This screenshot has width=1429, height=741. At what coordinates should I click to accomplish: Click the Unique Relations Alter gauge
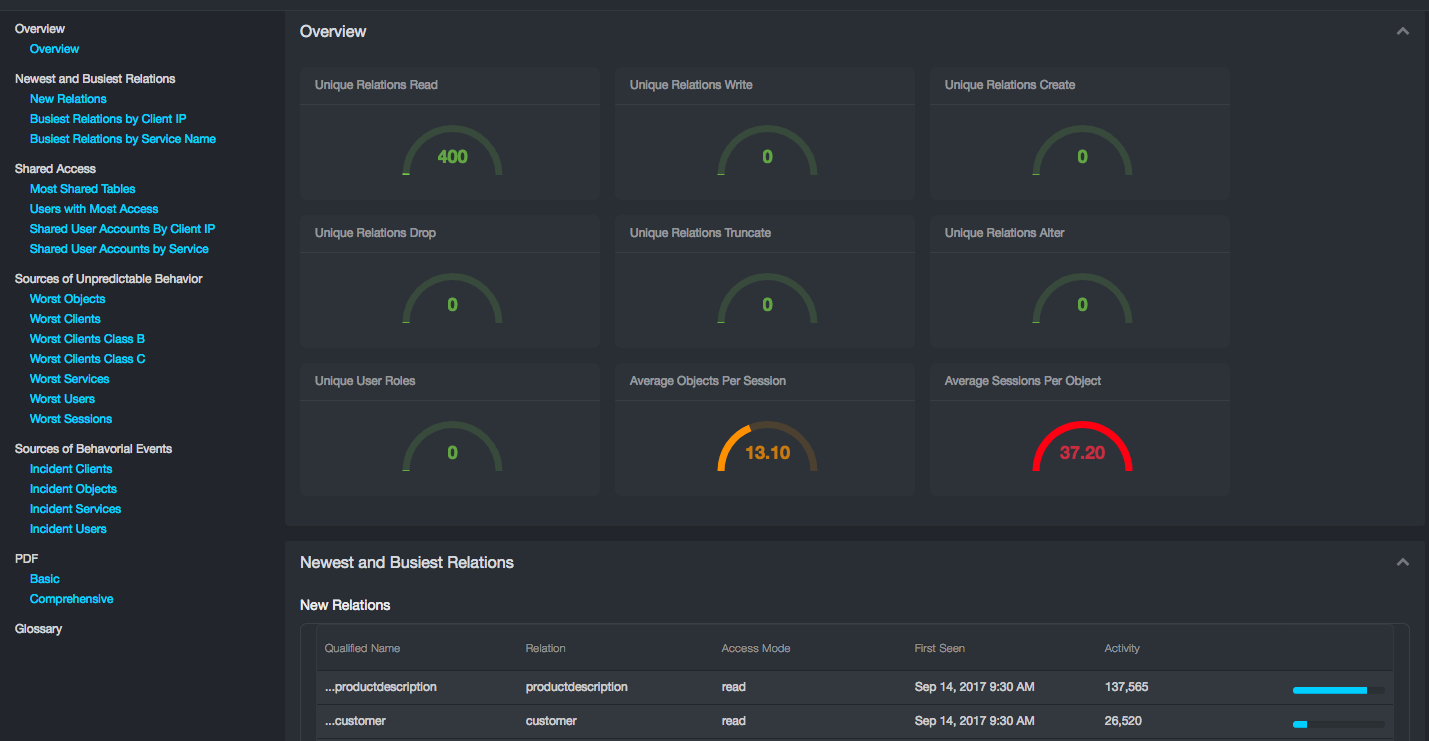(1082, 301)
